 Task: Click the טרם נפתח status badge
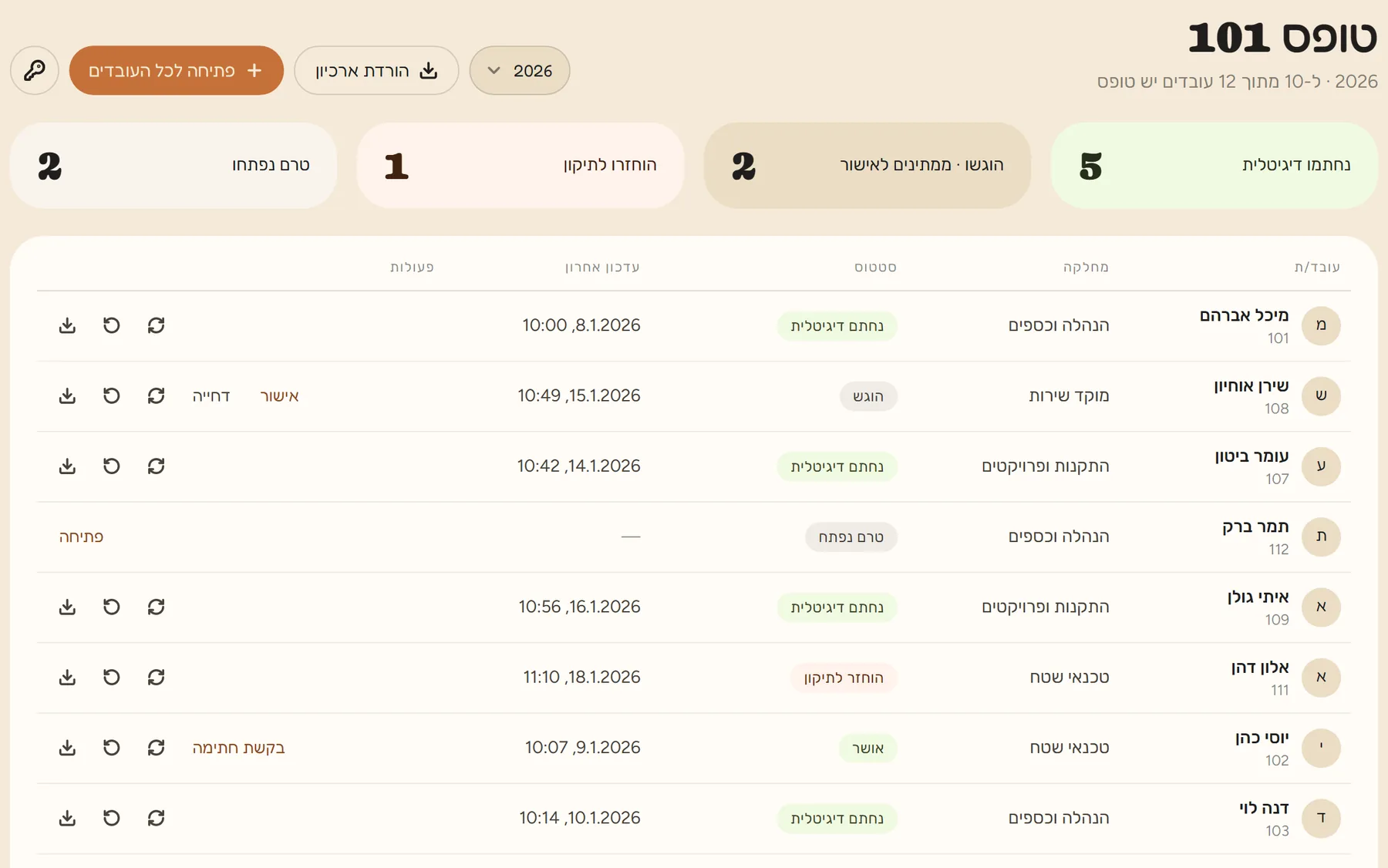pos(851,537)
